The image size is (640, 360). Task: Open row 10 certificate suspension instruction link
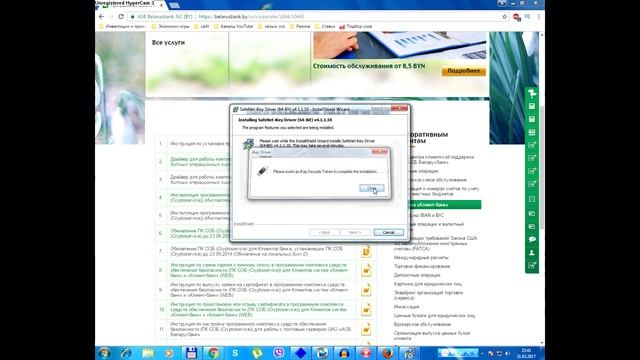[259, 309]
